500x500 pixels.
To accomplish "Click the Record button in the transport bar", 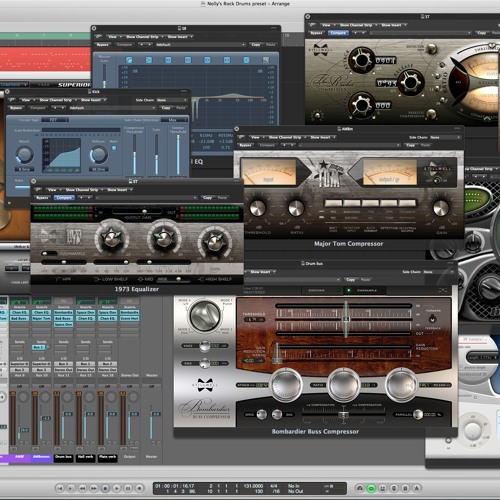I will (139, 488).
